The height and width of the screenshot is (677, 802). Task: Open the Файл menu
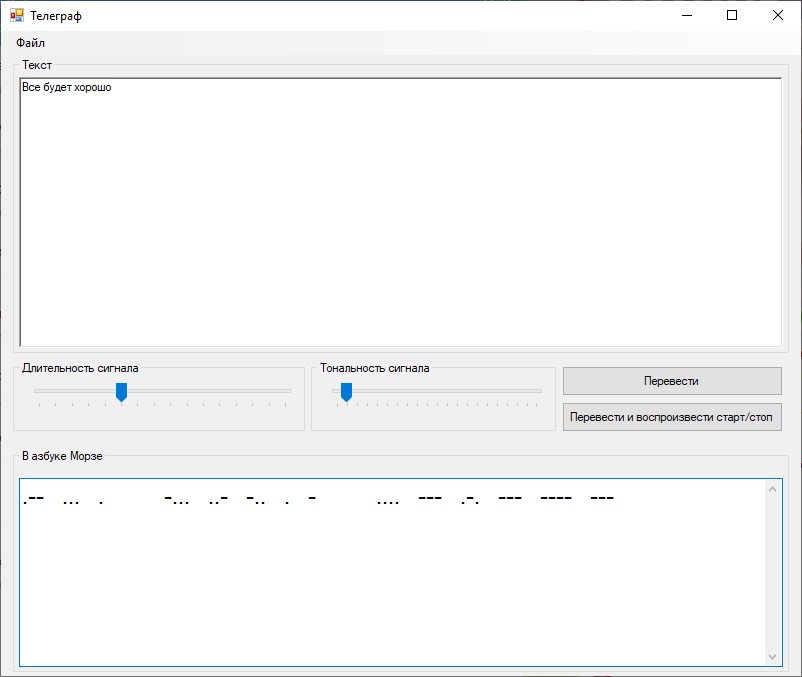30,43
